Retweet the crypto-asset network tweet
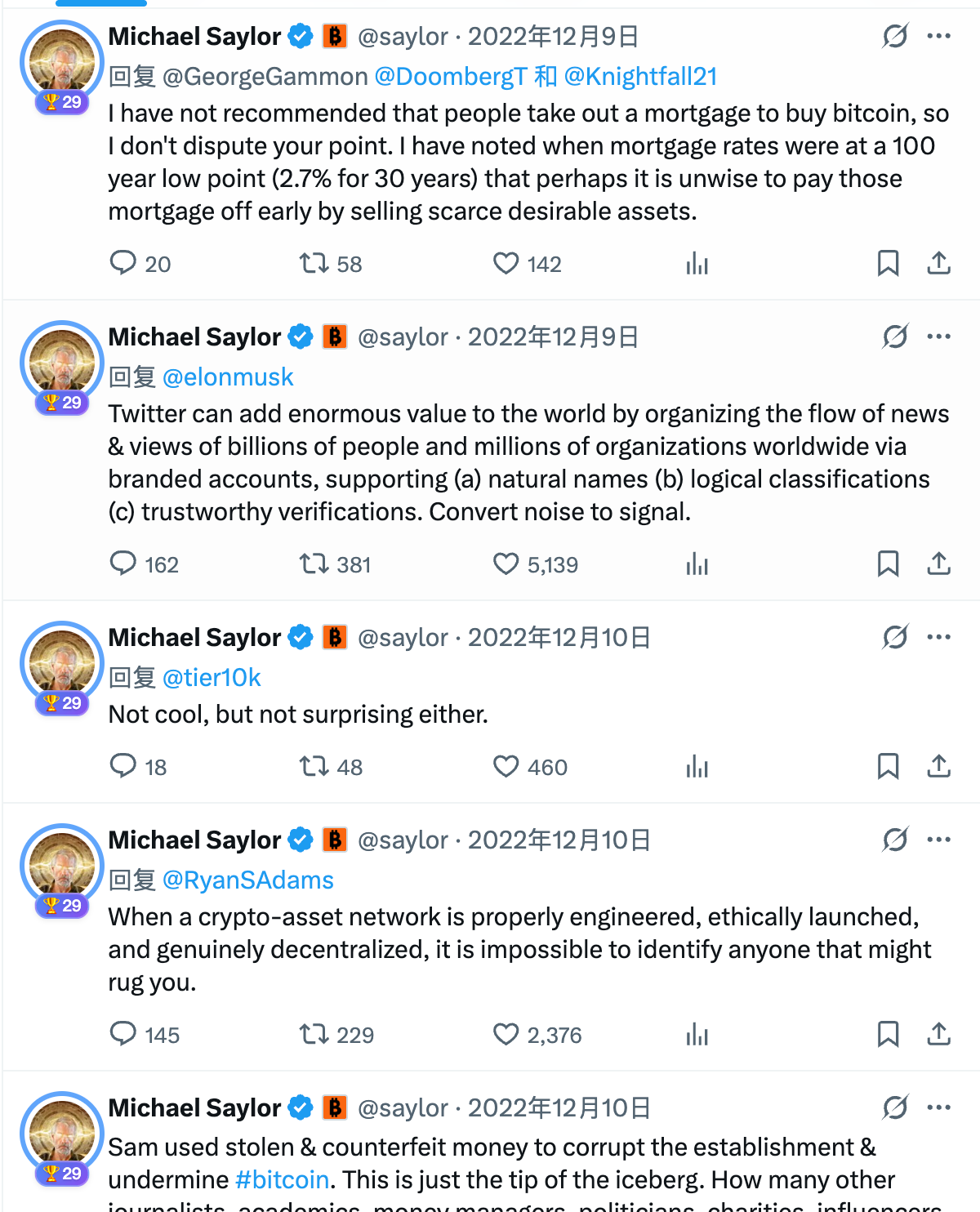Image resolution: width=980 pixels, height=1212 pixels. click(314, 1034)
